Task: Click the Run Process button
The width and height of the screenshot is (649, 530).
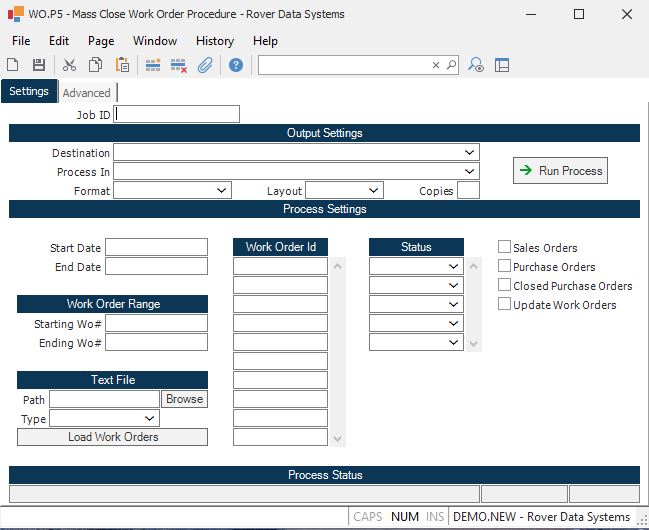Action: coord(560,171)
